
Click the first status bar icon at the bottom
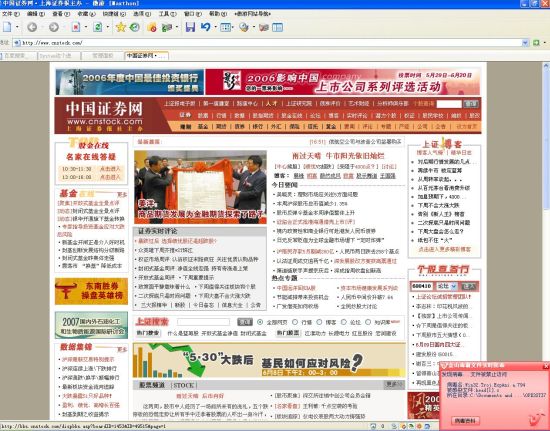373,427
